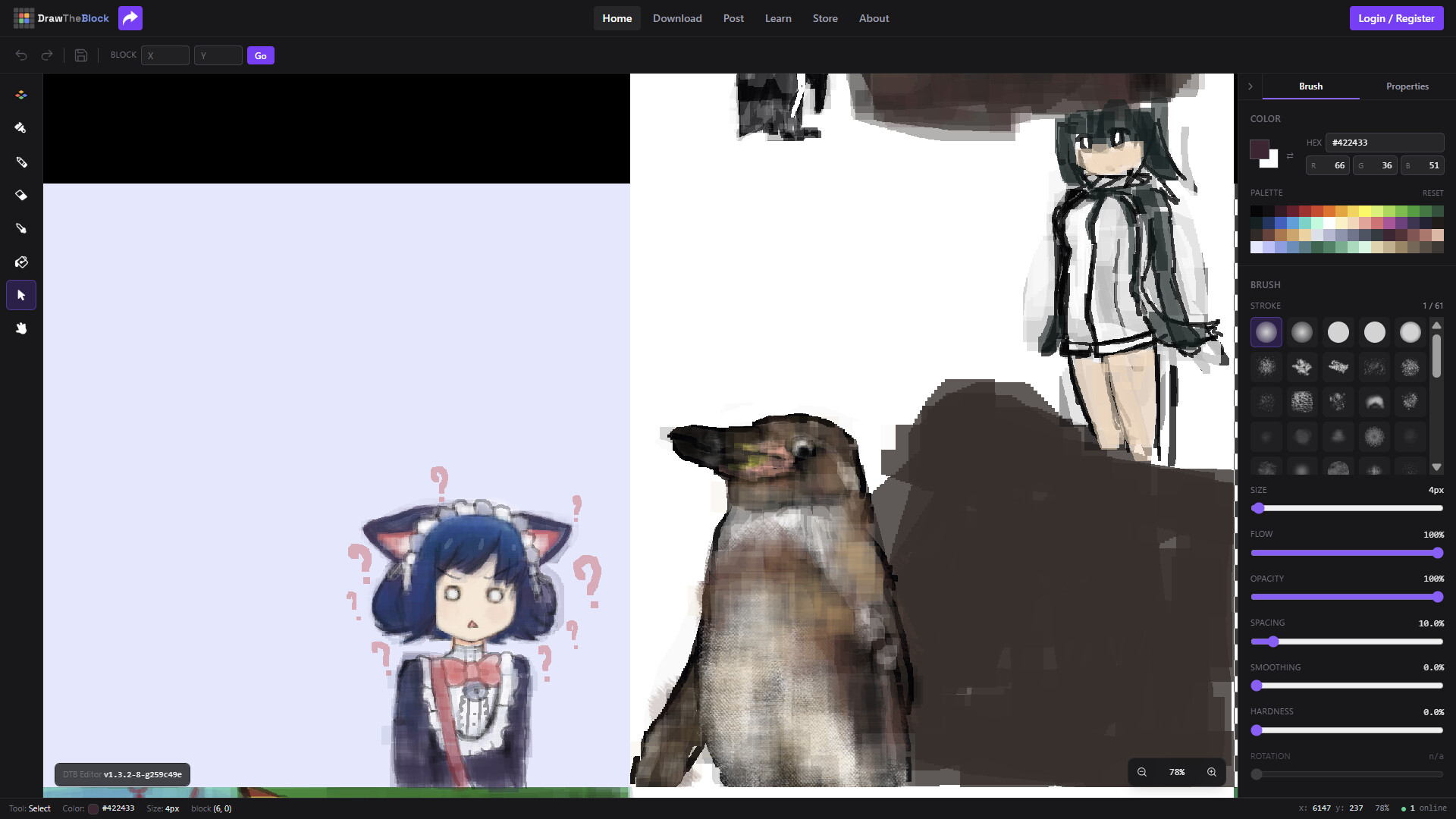Screen dimensions: 1456x819
Task: Click the zoom out magnifier icon
Action: (x=1142, y=772)
